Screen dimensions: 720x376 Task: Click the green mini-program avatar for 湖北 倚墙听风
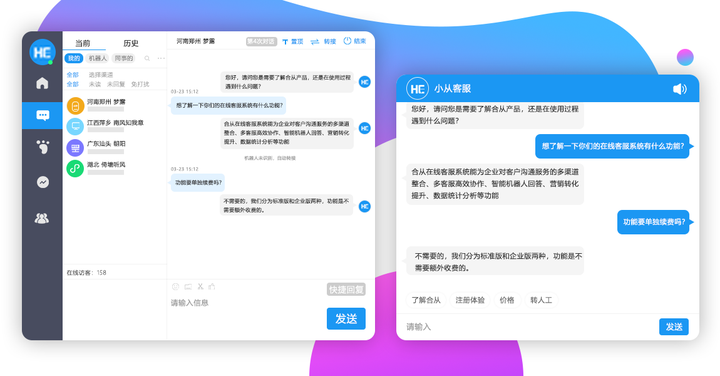(x=75, y=168)
